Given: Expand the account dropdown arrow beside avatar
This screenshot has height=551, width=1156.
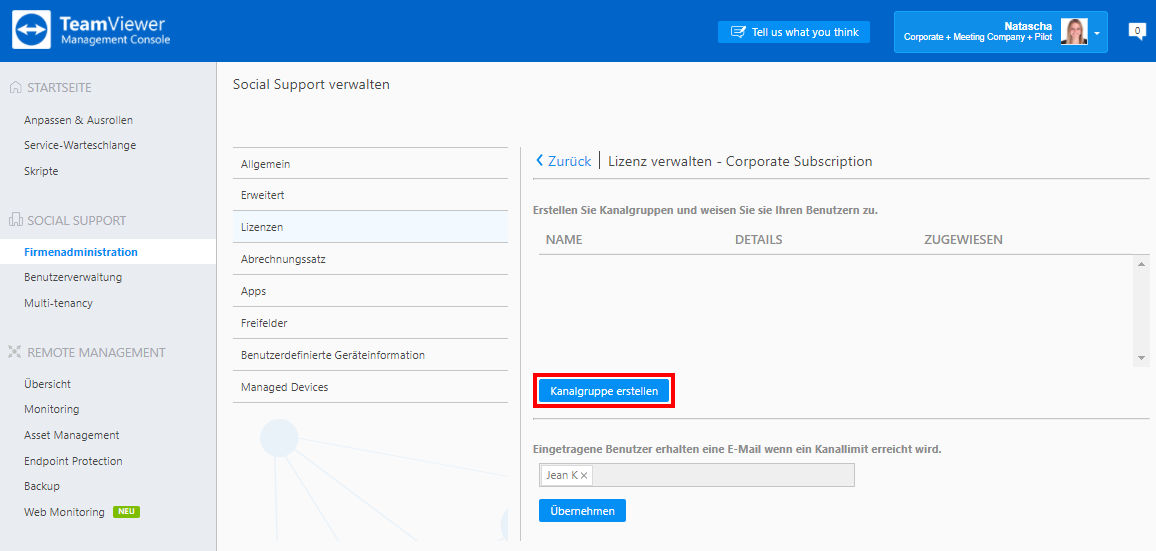Looking at the screenshot, I should point(1097,34).
